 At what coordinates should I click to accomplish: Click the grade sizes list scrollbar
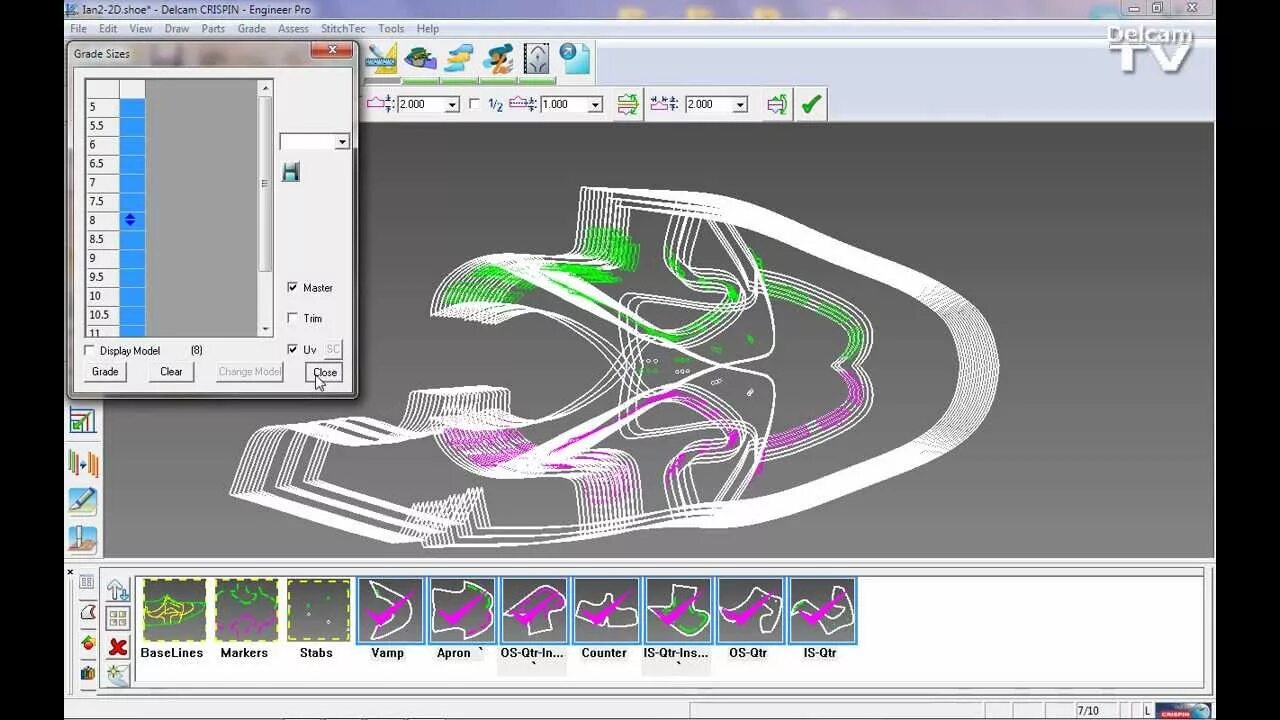265,184
